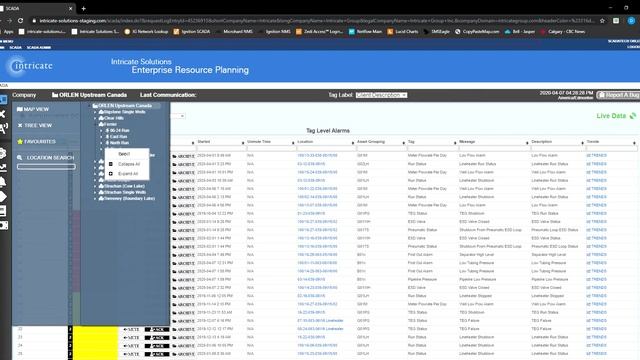640x360 pixels.
Task: Open TRENDS for the Pipeline Low Pressure row
Action: [596, 280]
